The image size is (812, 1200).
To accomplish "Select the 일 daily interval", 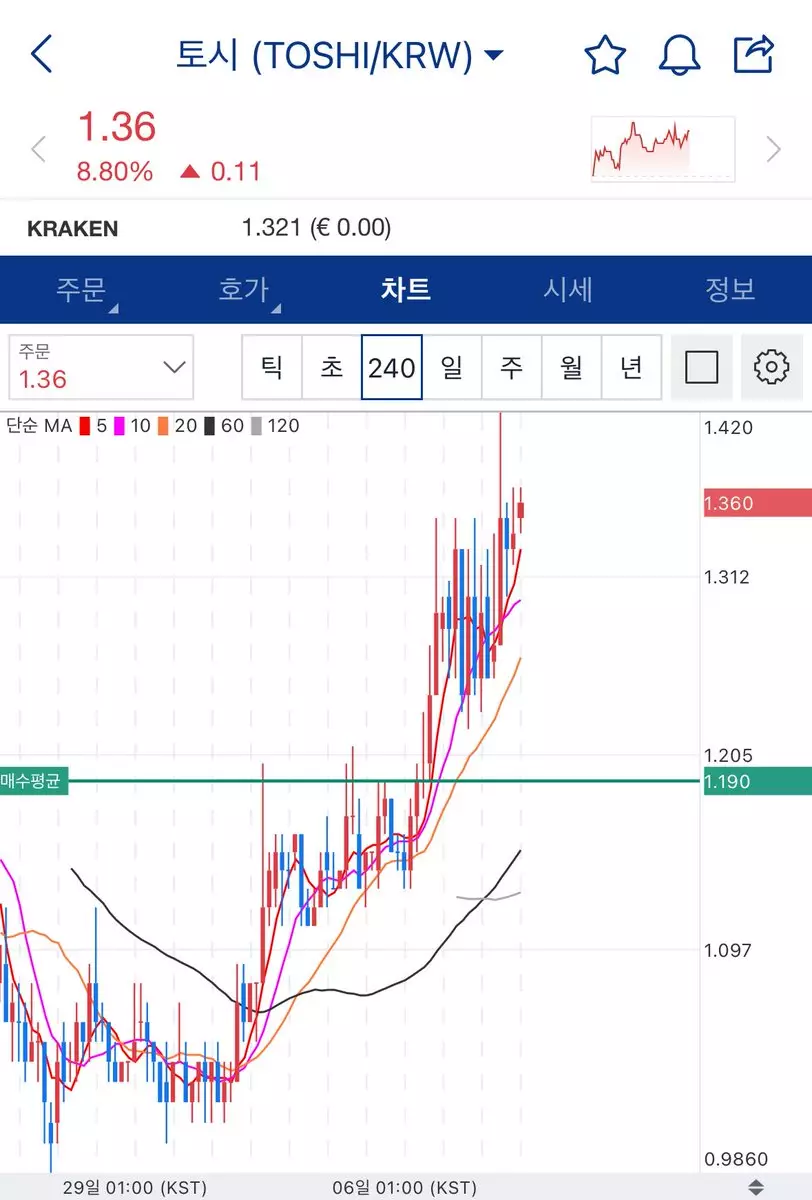I will coord(452,368).
